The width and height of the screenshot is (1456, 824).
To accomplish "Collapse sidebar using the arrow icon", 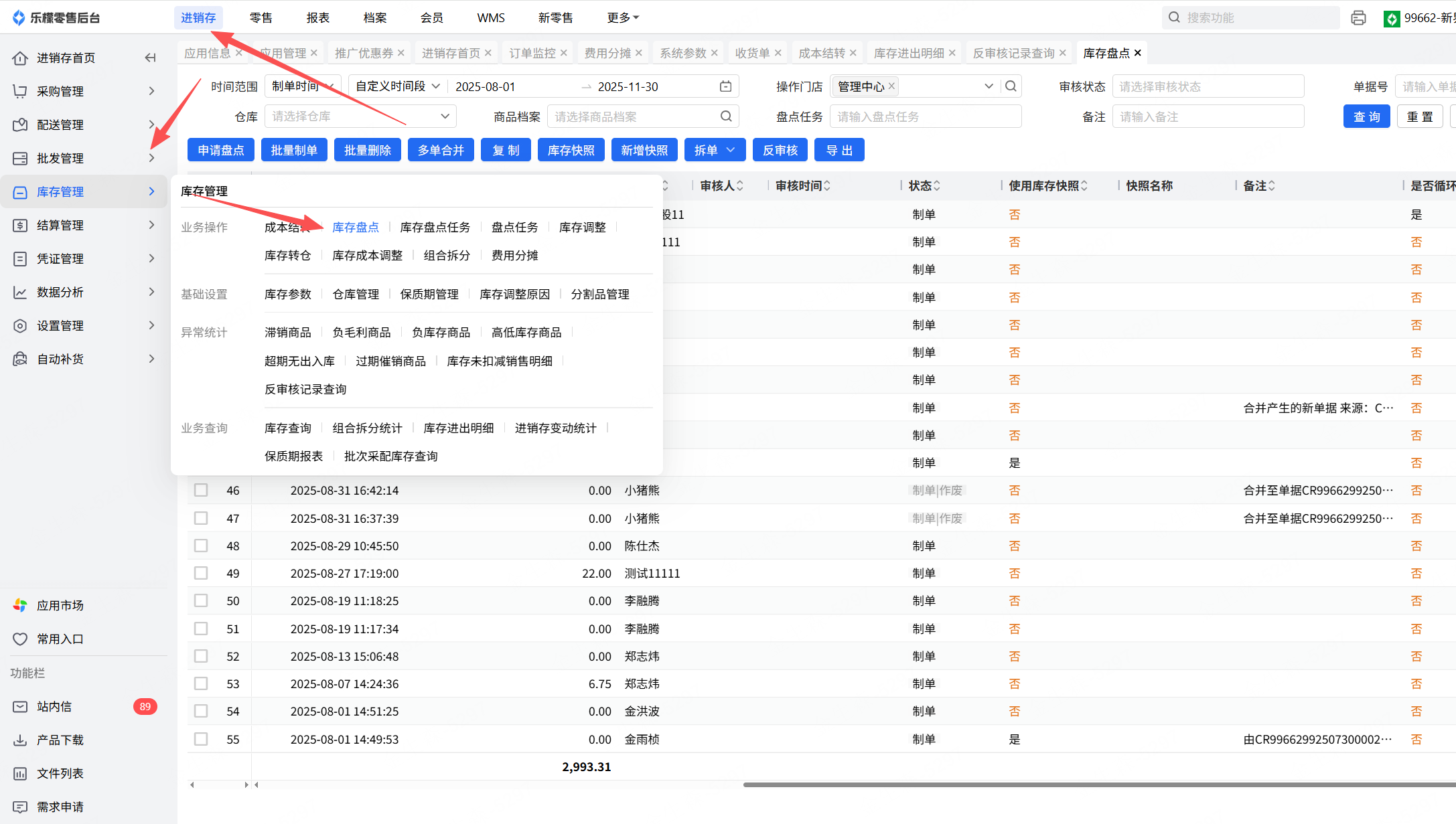I will coord(150,58).
